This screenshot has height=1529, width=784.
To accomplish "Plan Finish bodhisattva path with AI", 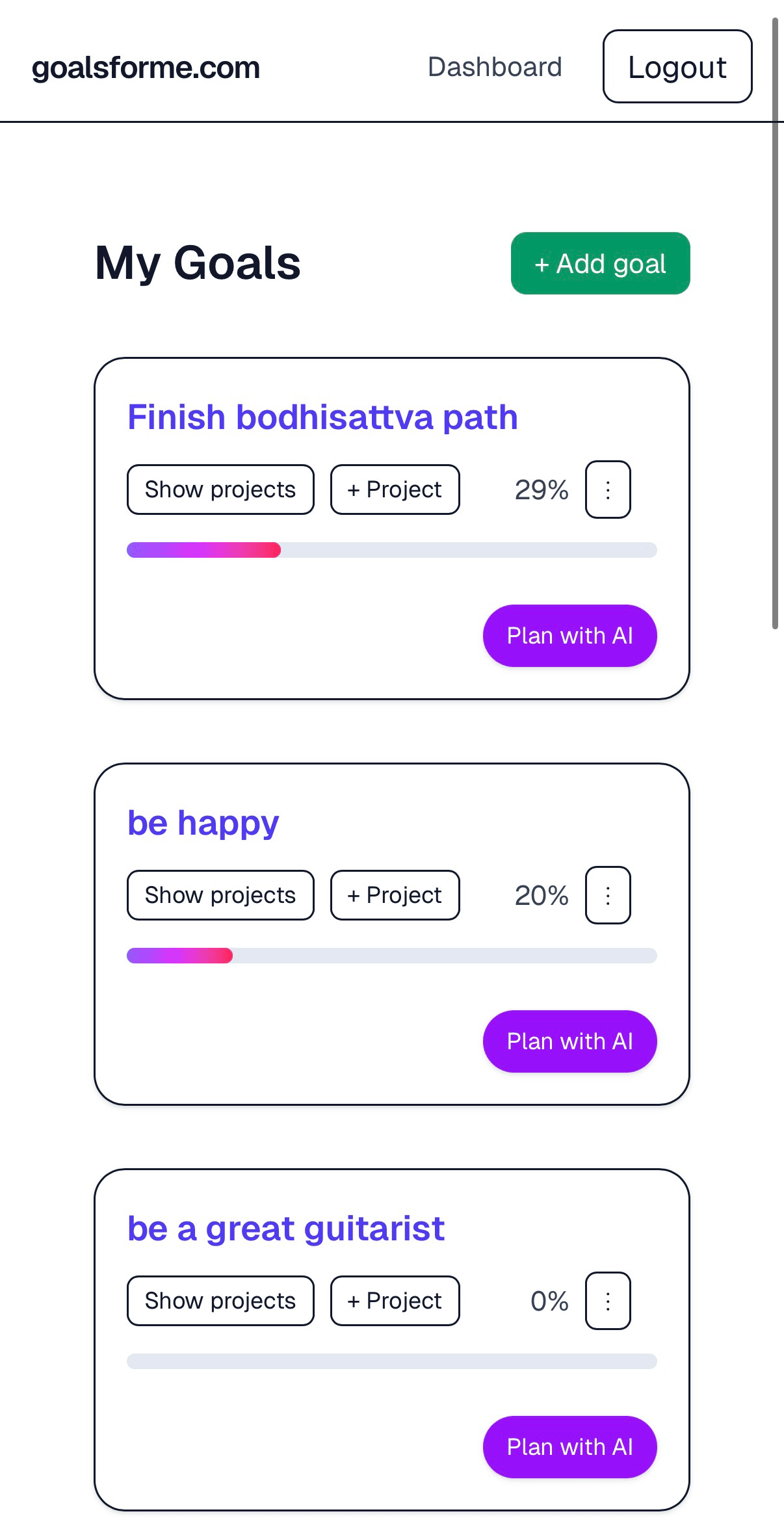I will pos(569,636).
